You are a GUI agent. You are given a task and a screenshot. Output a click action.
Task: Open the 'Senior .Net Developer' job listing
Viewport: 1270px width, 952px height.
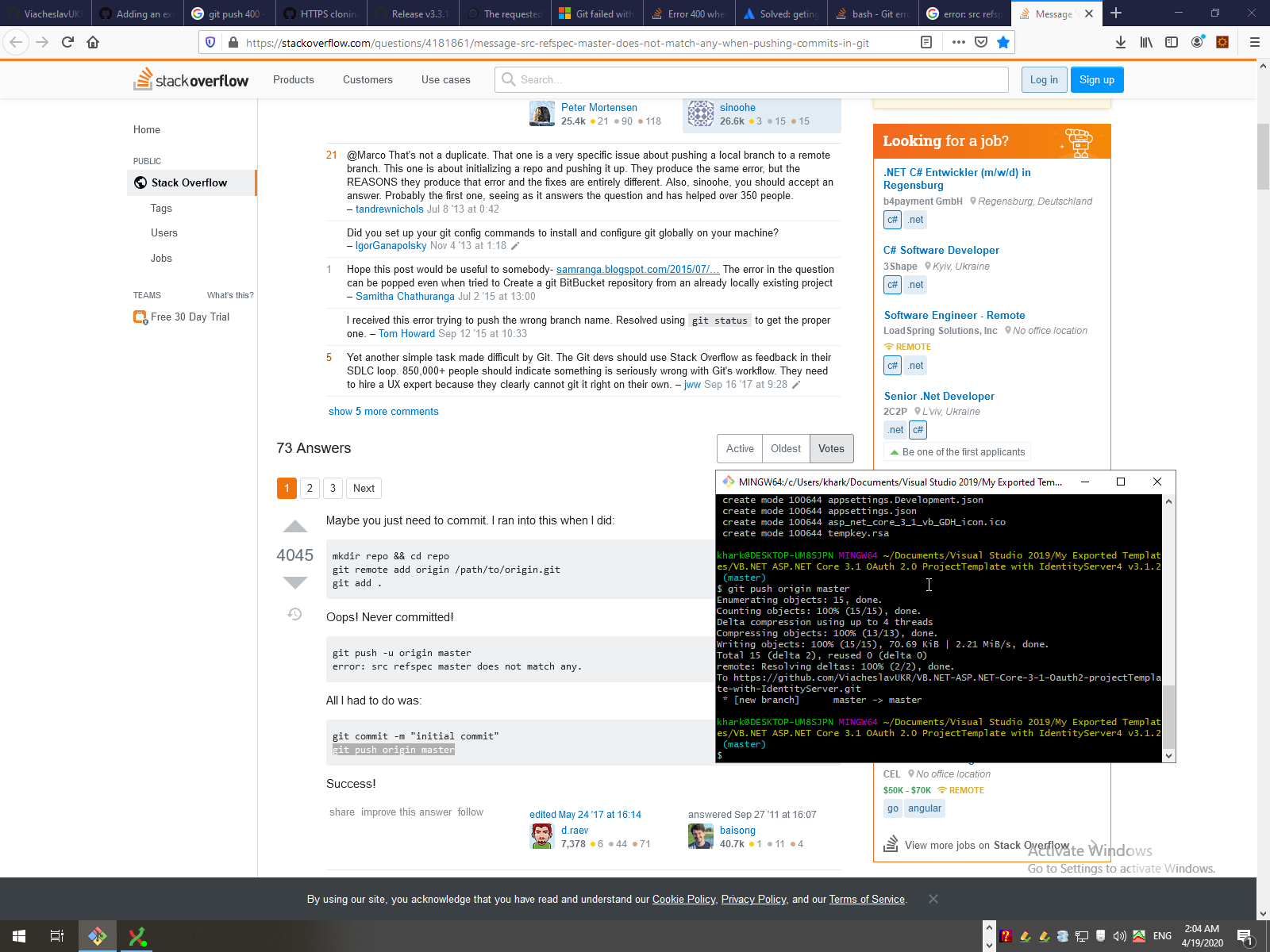tap(939, 396)
